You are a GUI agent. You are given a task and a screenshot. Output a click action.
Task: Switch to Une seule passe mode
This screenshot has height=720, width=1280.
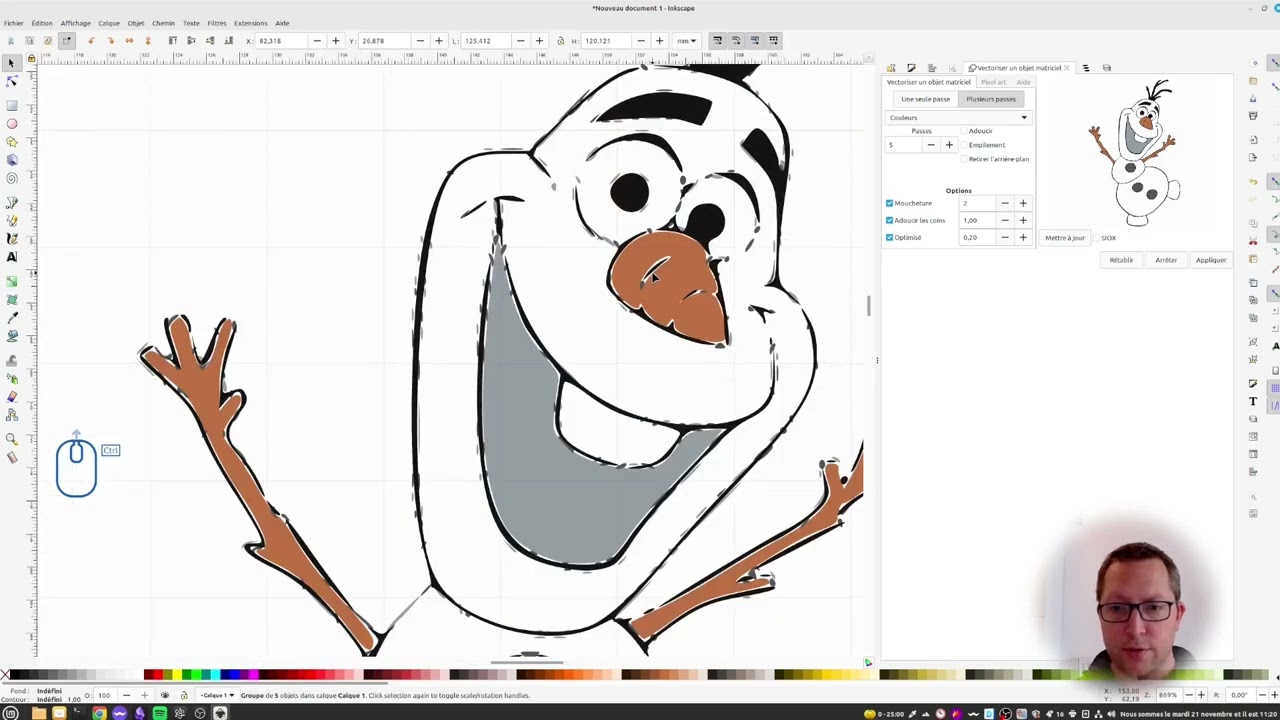[x=925, y=99]
